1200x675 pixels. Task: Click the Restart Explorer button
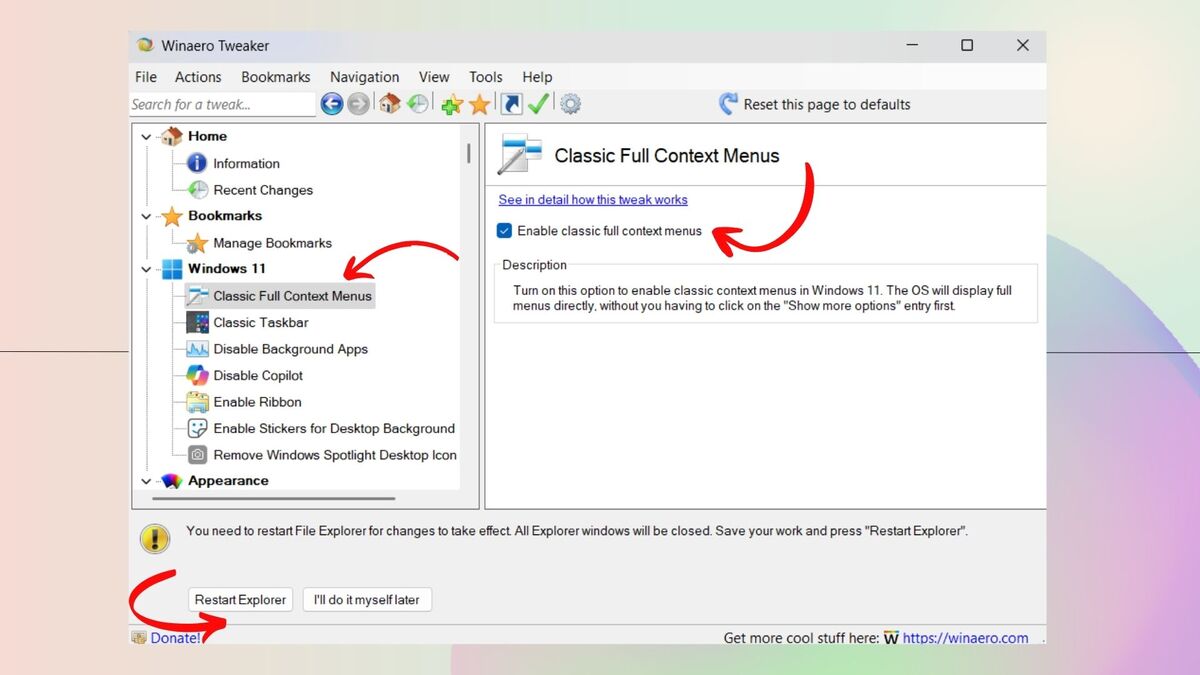point(241,600)
